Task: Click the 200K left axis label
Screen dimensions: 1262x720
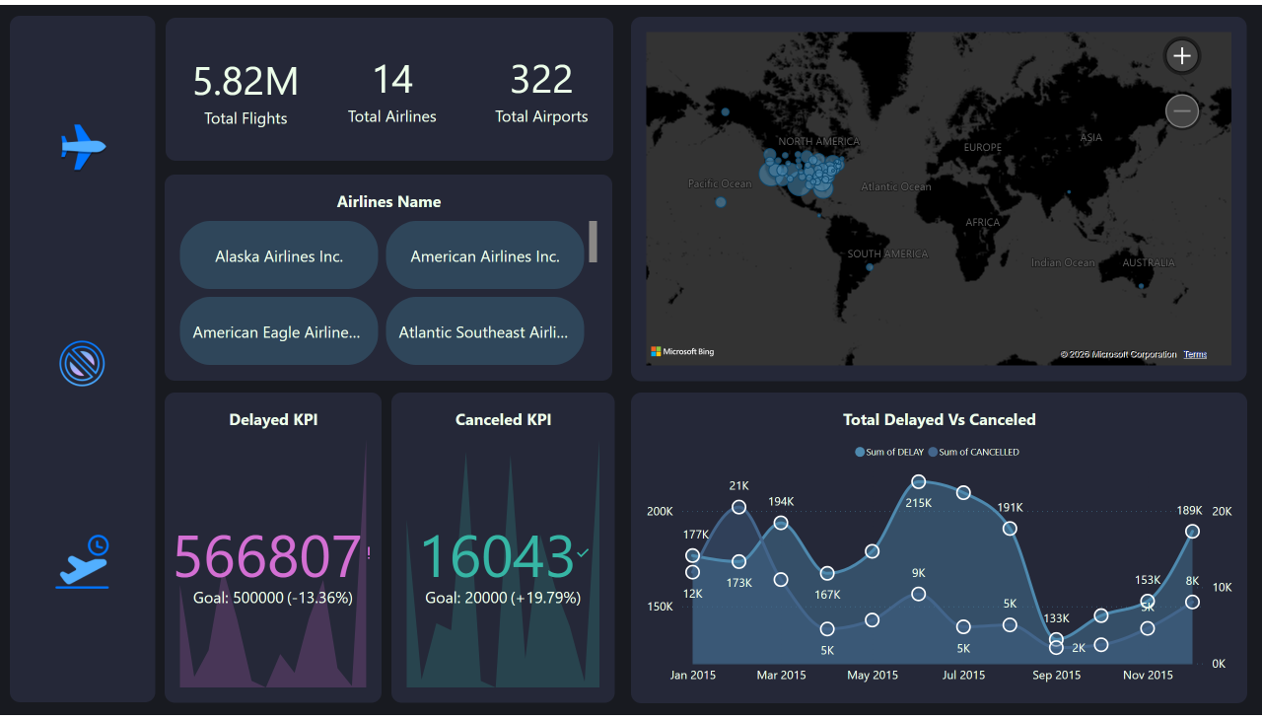Action: click(659, 512)
